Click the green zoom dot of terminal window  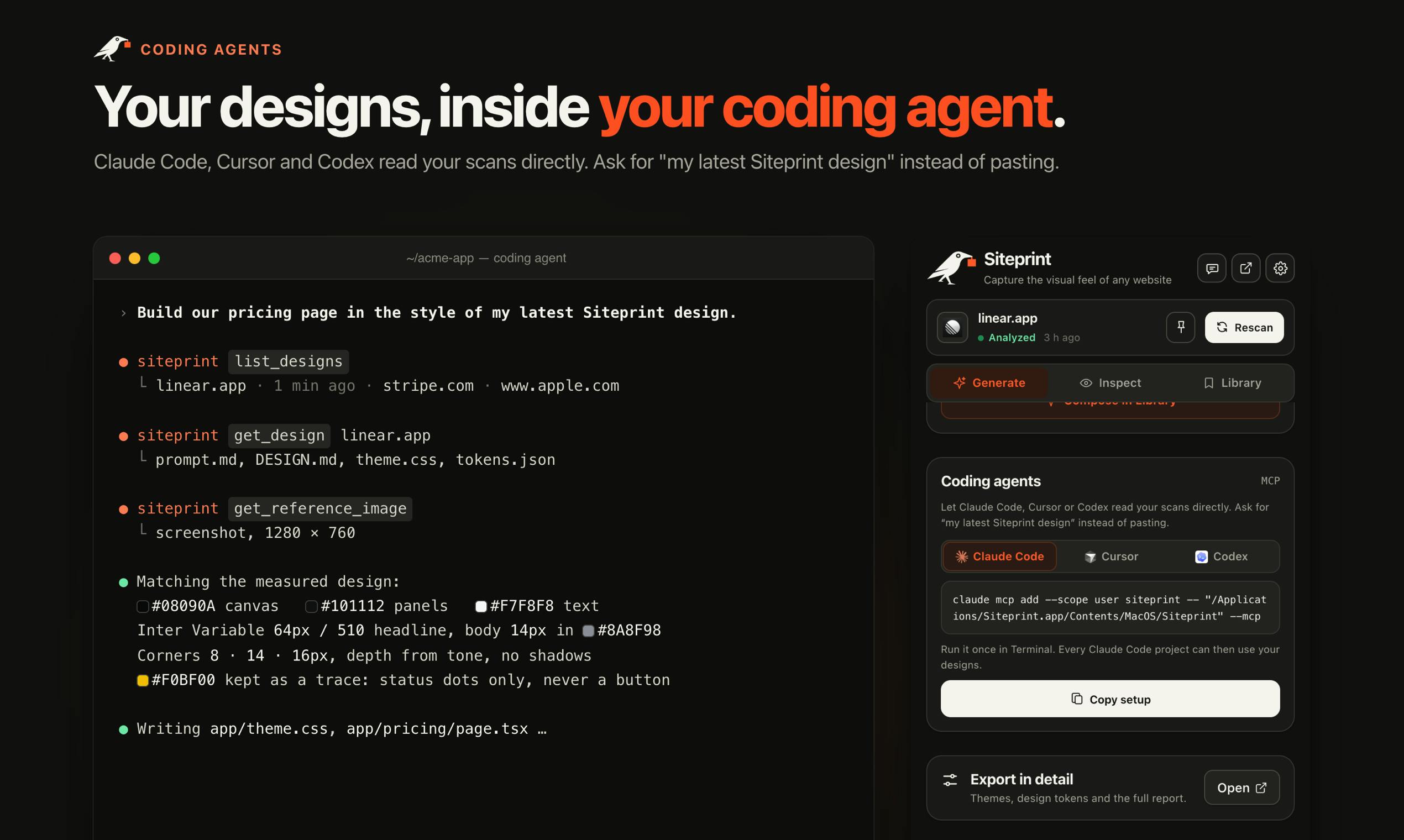154,258
